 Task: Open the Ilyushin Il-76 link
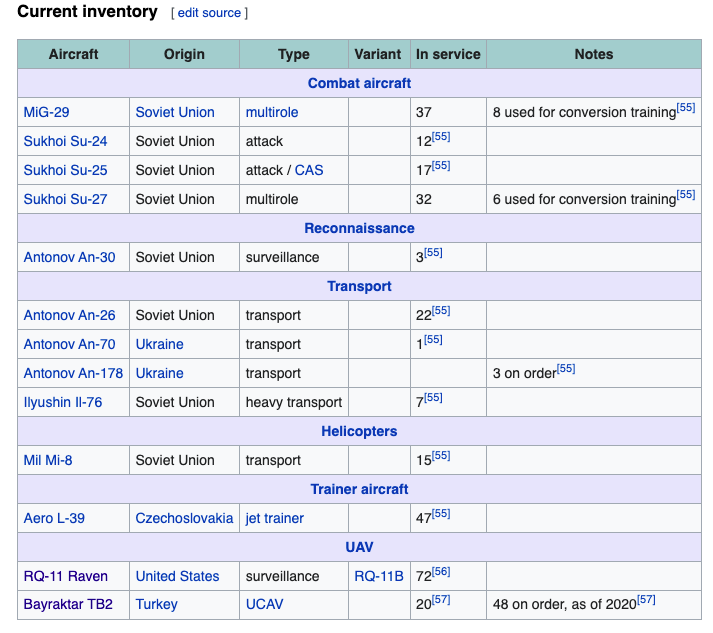pyautogui.click(x=63, y=402)
